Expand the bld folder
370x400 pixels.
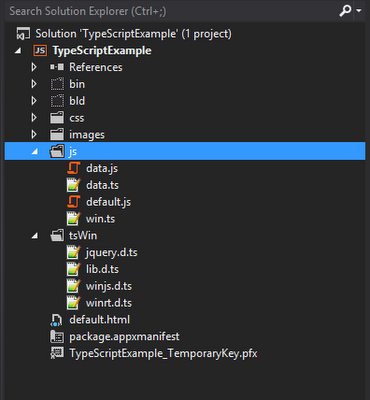point(34,101)
